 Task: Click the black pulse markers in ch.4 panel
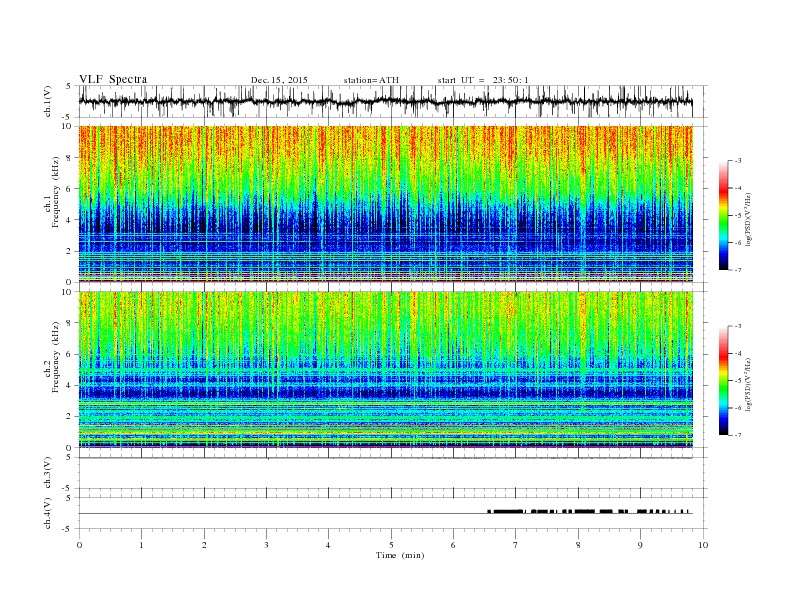coord(589,512)
